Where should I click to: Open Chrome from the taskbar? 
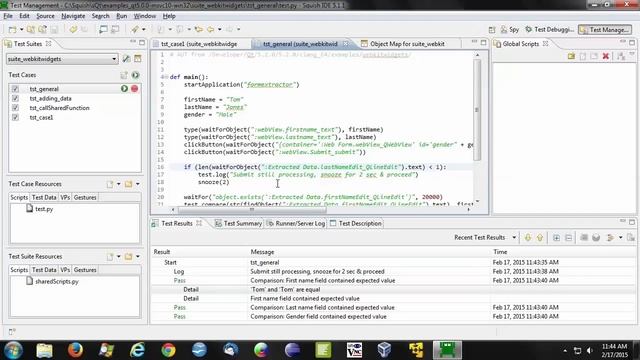pyautogui.click(x=168, y=350)
